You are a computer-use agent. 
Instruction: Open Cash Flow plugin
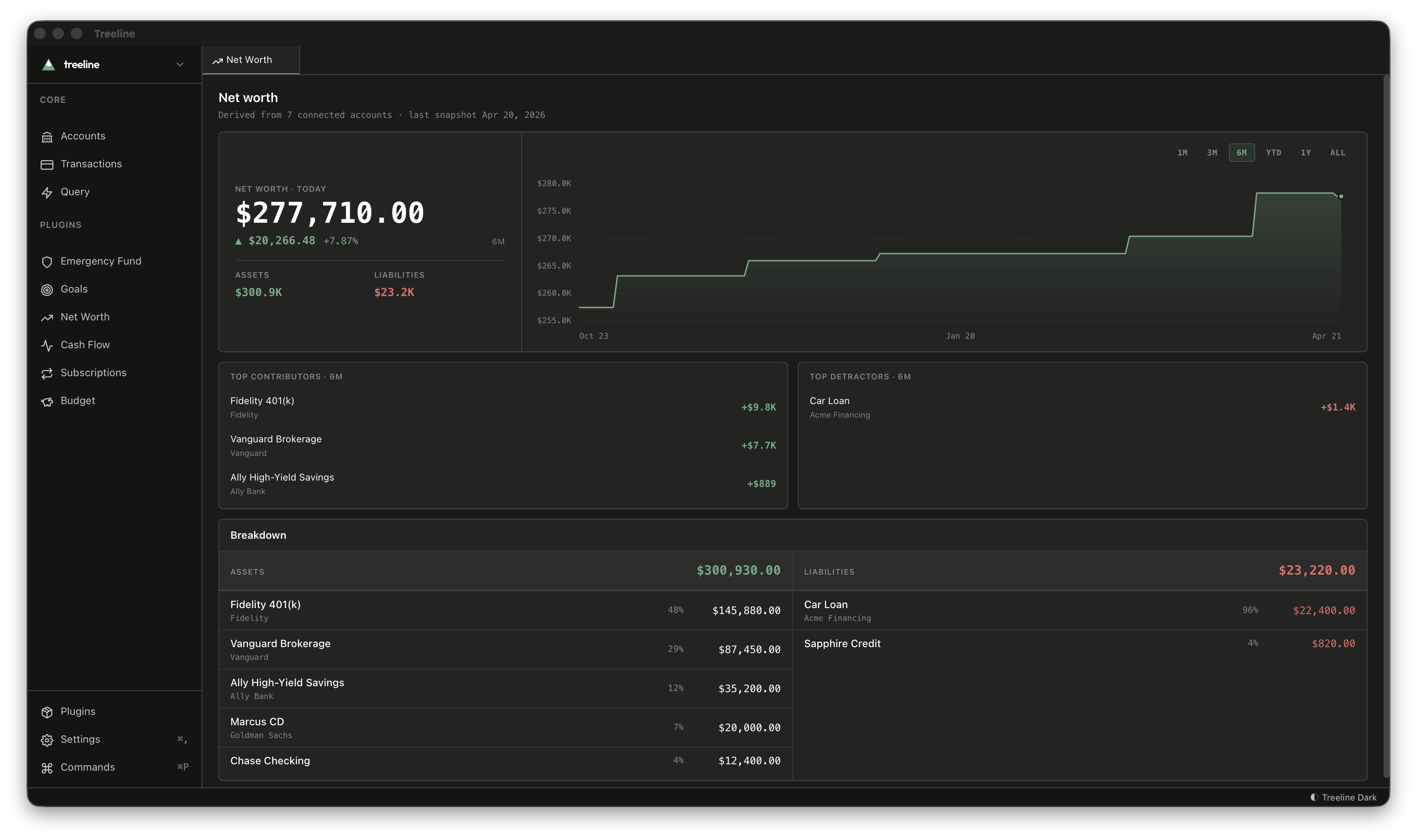coord(114,345)
